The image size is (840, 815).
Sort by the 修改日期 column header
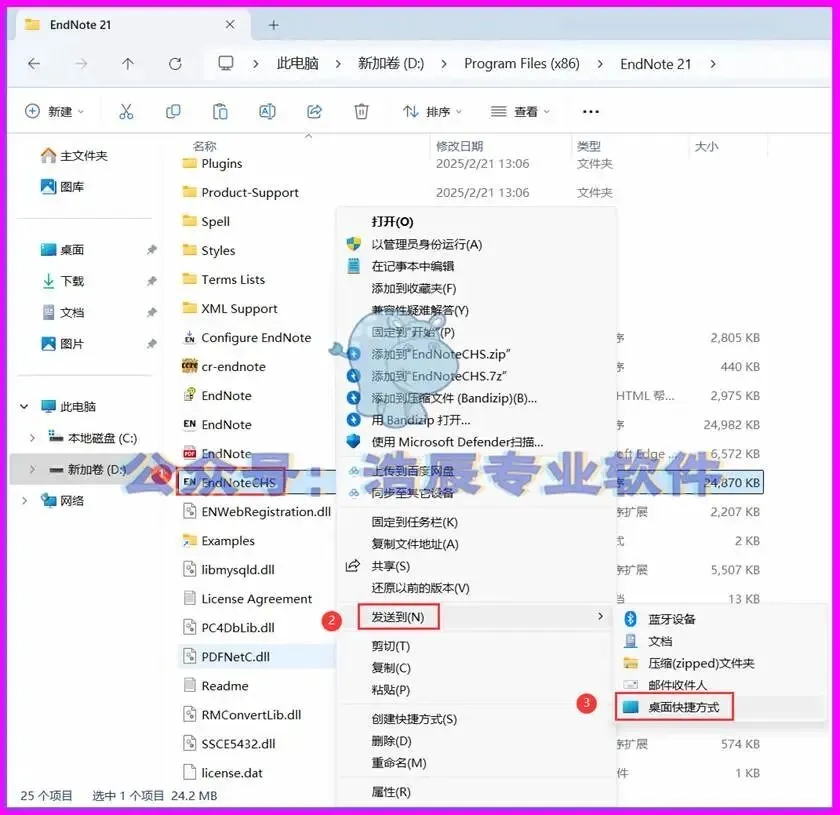pyautogui.click(x=460, y=146)
